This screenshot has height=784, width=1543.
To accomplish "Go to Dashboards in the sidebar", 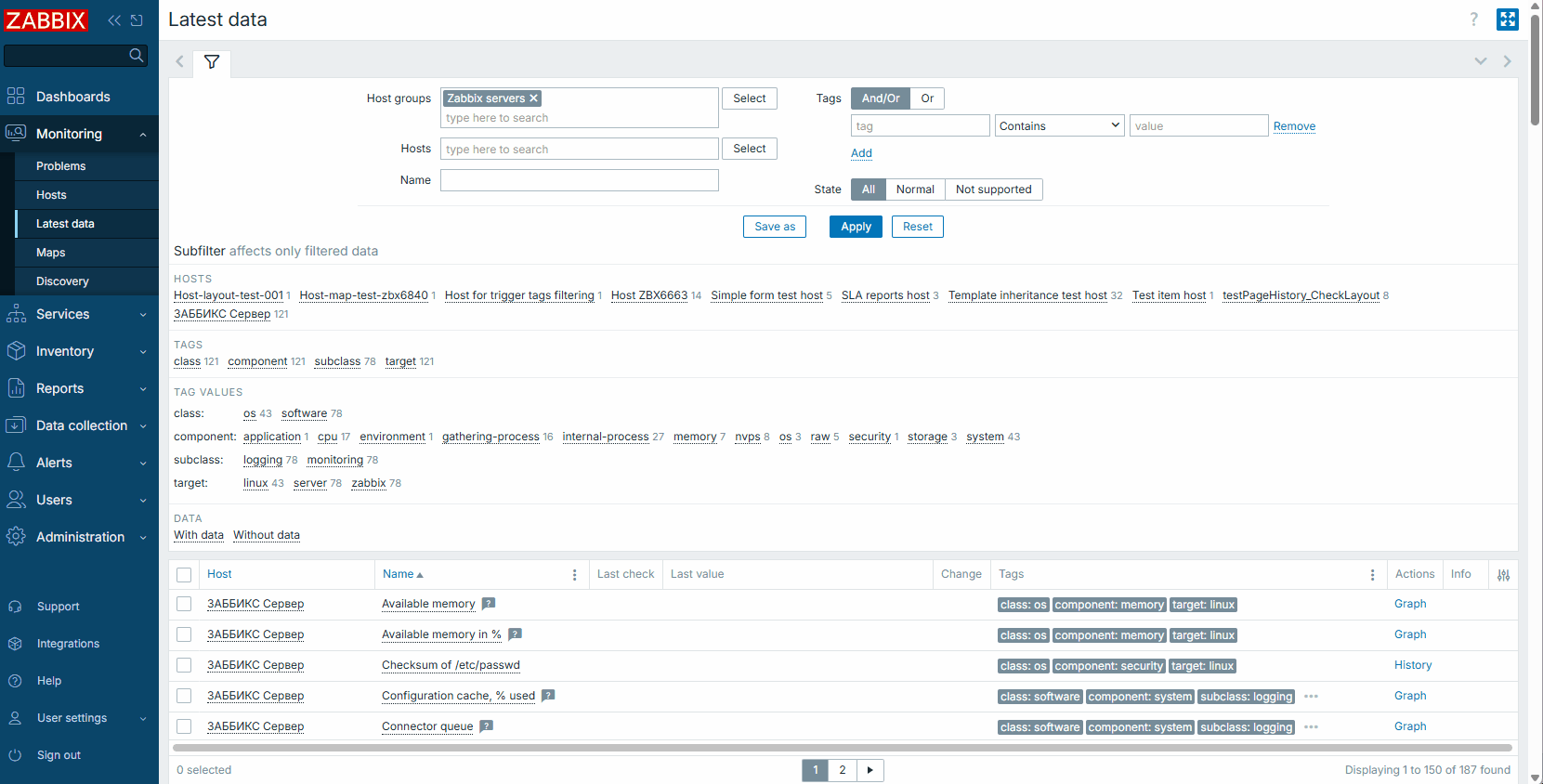I will click(x=72, y=97).
